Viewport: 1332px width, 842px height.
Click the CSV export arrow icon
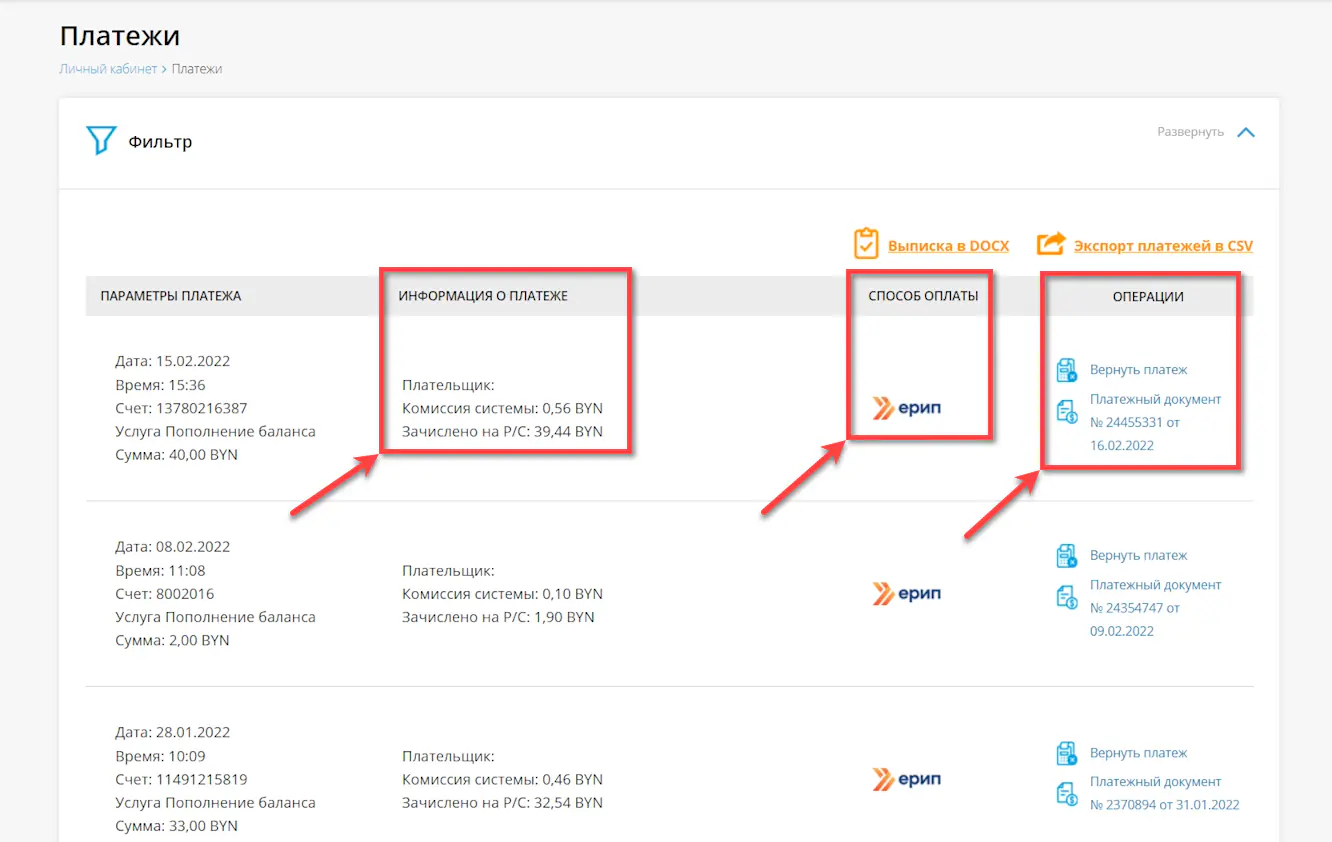[1051, 244]
